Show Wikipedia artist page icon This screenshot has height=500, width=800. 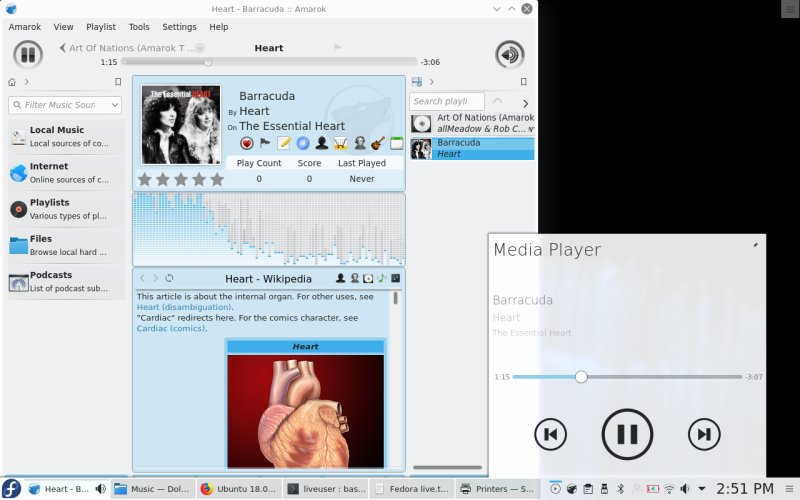tap(340, 278)
